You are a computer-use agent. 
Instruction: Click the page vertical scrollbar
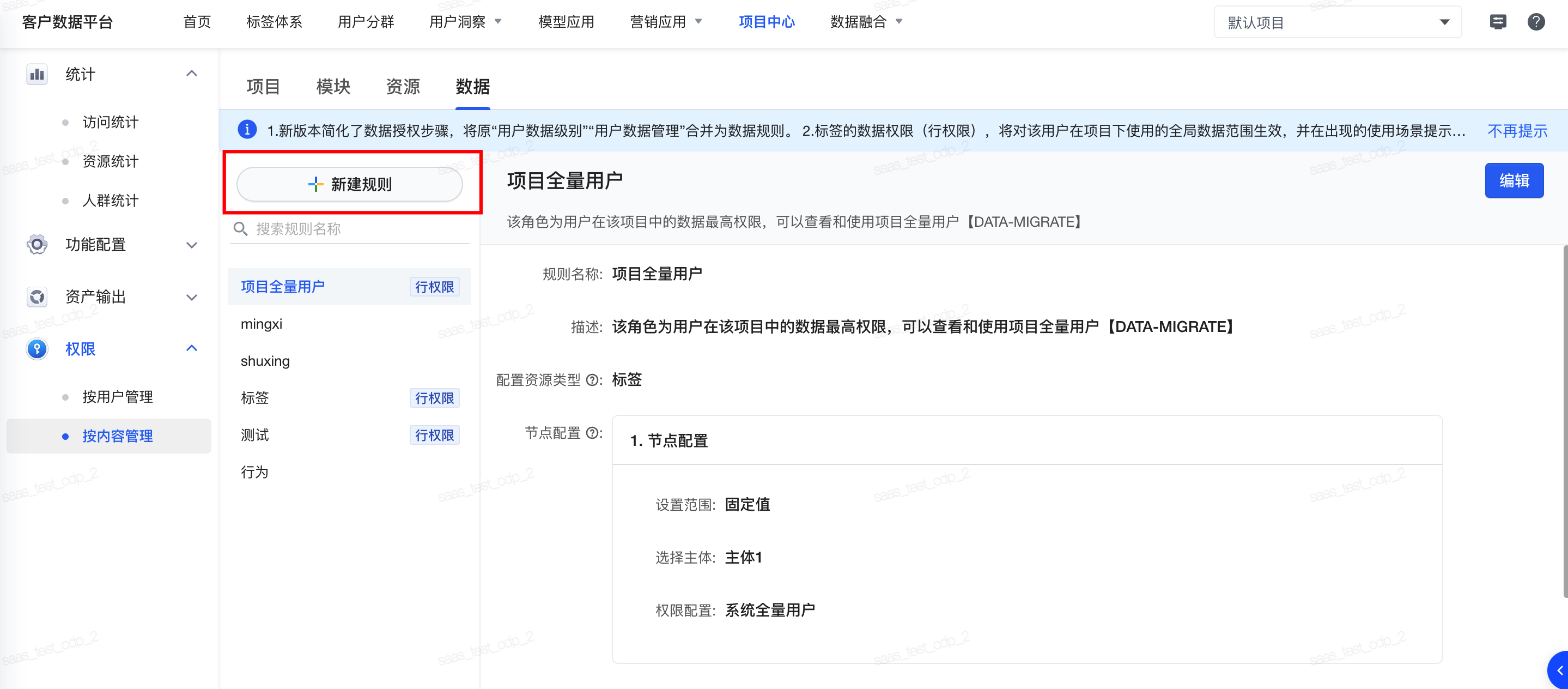tap(1565, 420)
